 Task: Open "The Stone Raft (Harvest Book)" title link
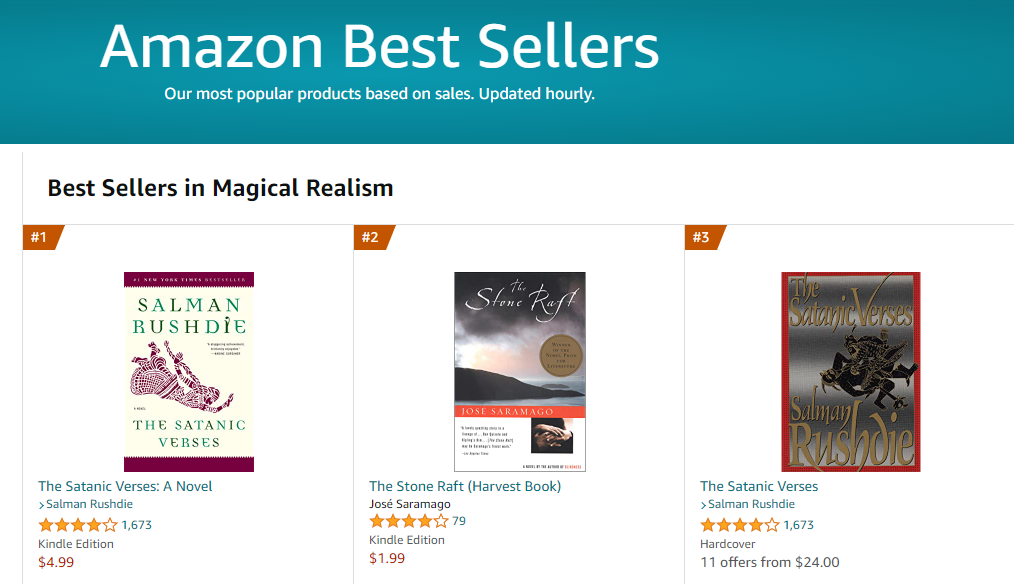point(465,486)
